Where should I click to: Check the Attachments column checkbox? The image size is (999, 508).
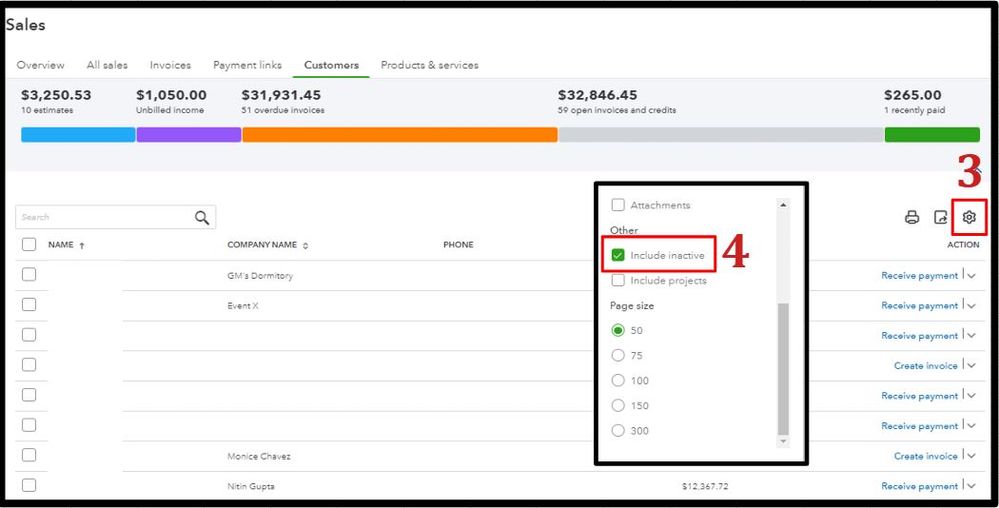617,205
